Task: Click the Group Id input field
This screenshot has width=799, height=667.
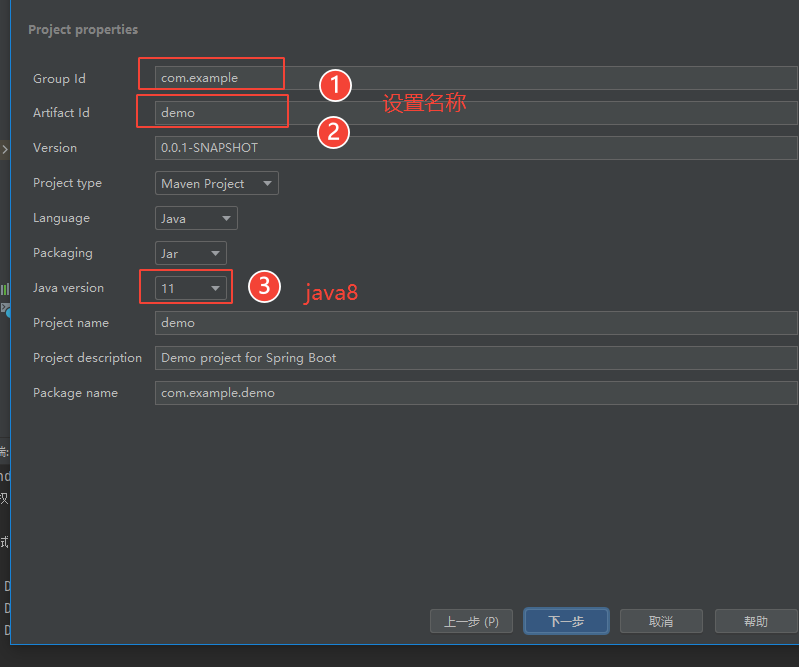Action: tap(476, 78)
